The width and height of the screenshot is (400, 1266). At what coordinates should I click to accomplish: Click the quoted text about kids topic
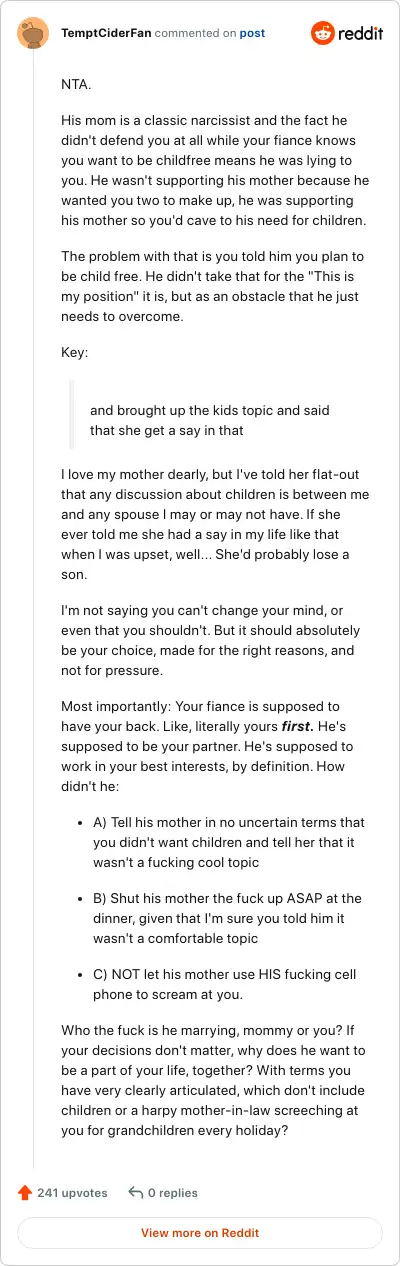click(x=210, y=421)
